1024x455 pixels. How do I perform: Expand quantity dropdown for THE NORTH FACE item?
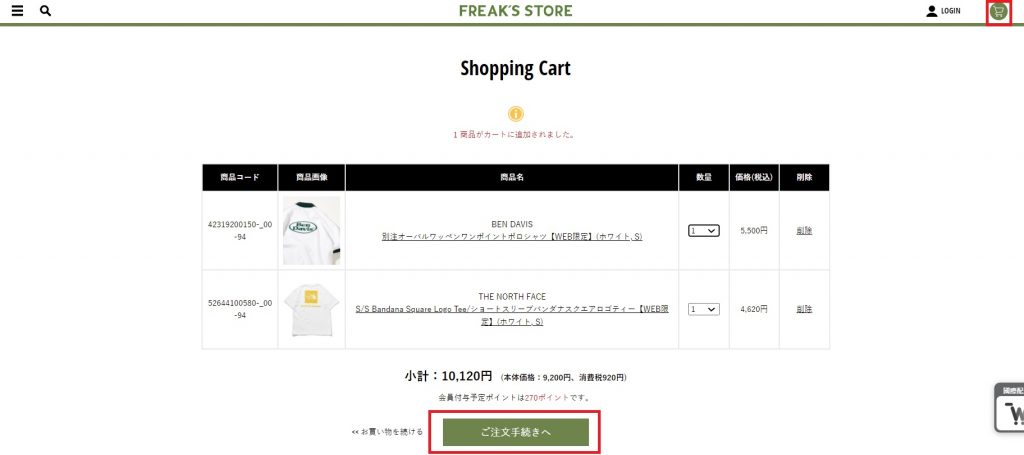click(704, 310)
